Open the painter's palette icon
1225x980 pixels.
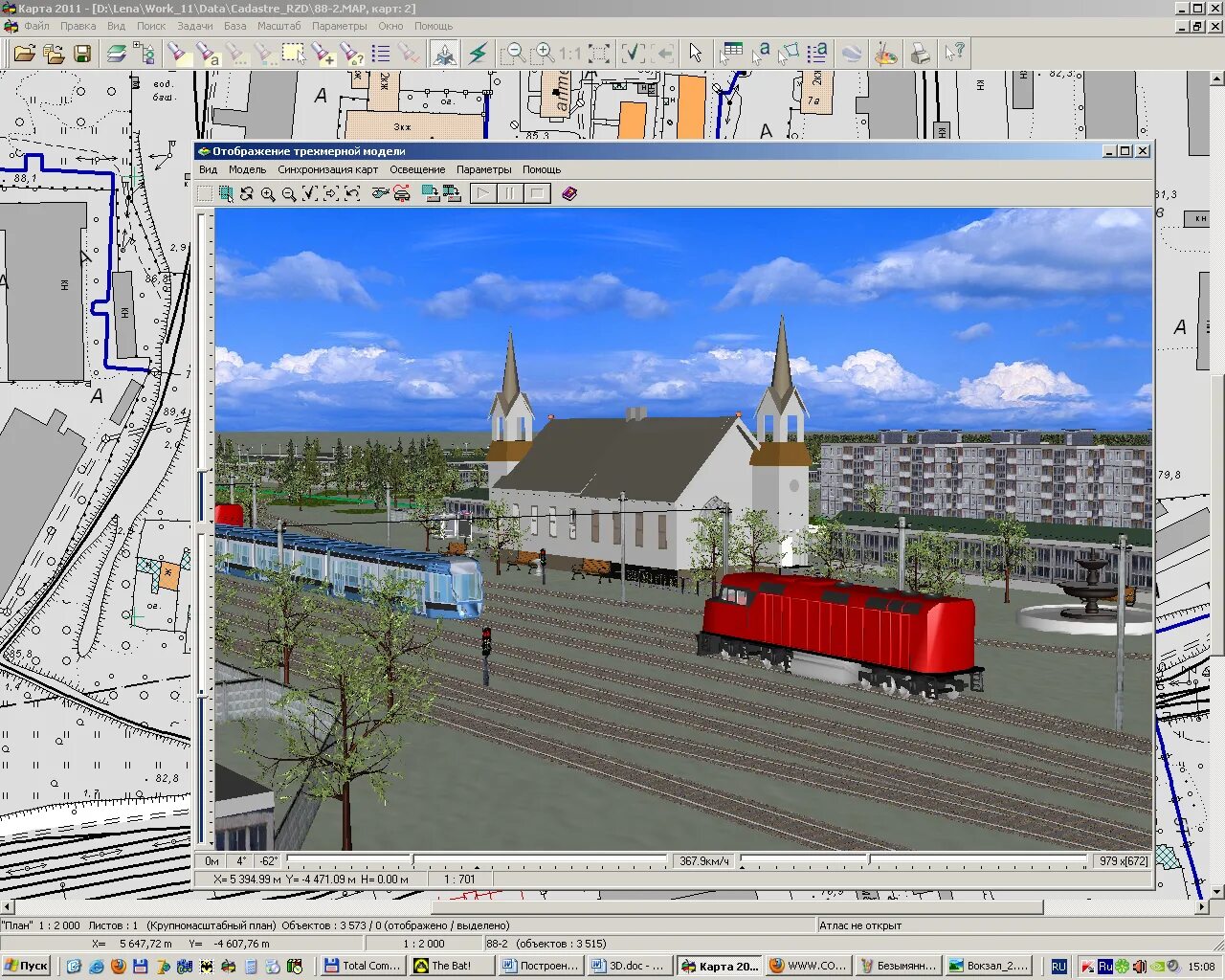(x=886, y=54)
